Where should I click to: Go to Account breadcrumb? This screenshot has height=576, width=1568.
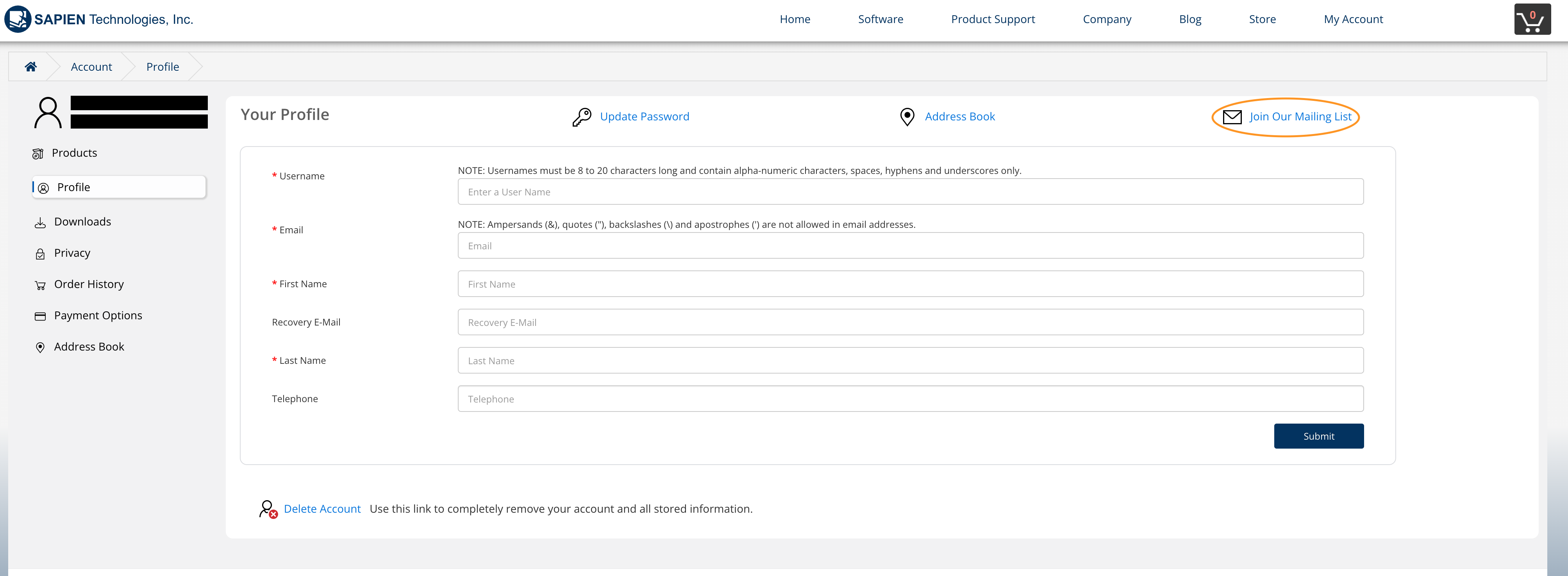(x=91, y=67)
